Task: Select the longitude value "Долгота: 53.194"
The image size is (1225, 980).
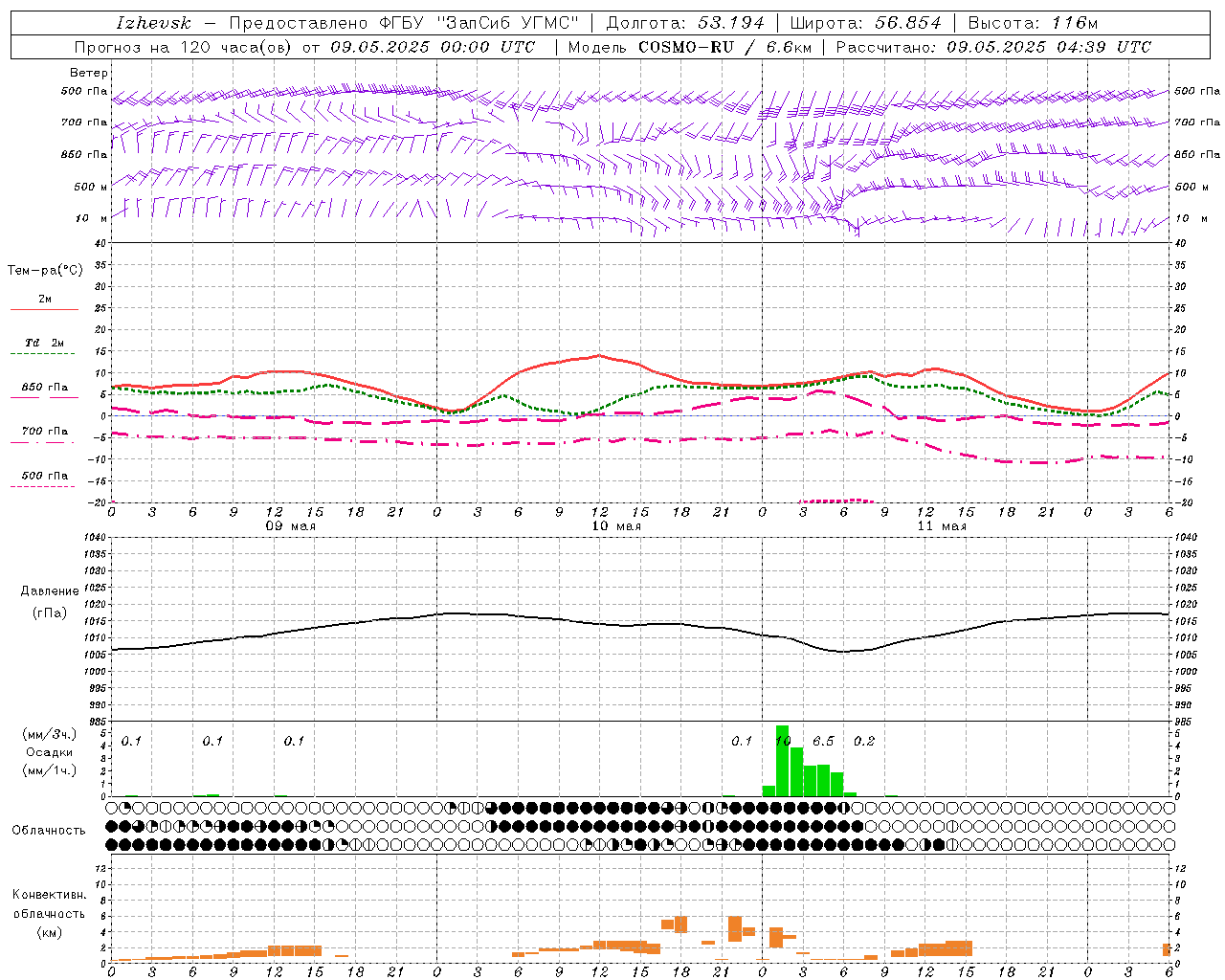Action: click(685, 23)
